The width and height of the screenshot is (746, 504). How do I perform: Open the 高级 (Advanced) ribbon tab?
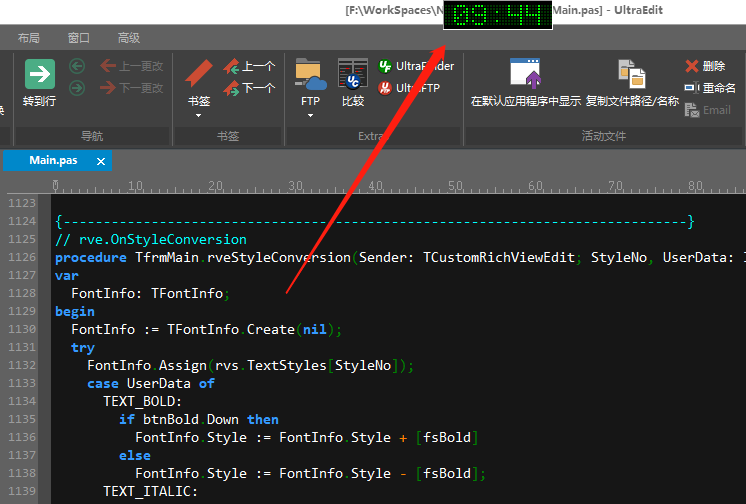point(128,38)
